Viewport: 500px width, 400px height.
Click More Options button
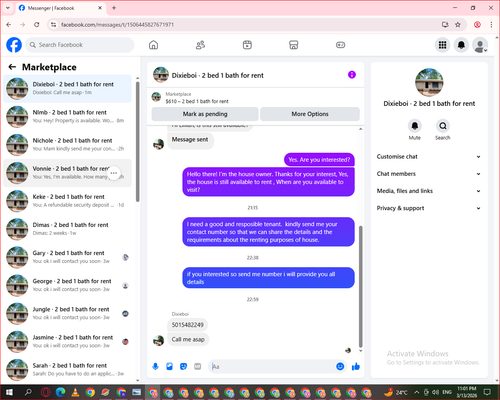pos(310,114)
